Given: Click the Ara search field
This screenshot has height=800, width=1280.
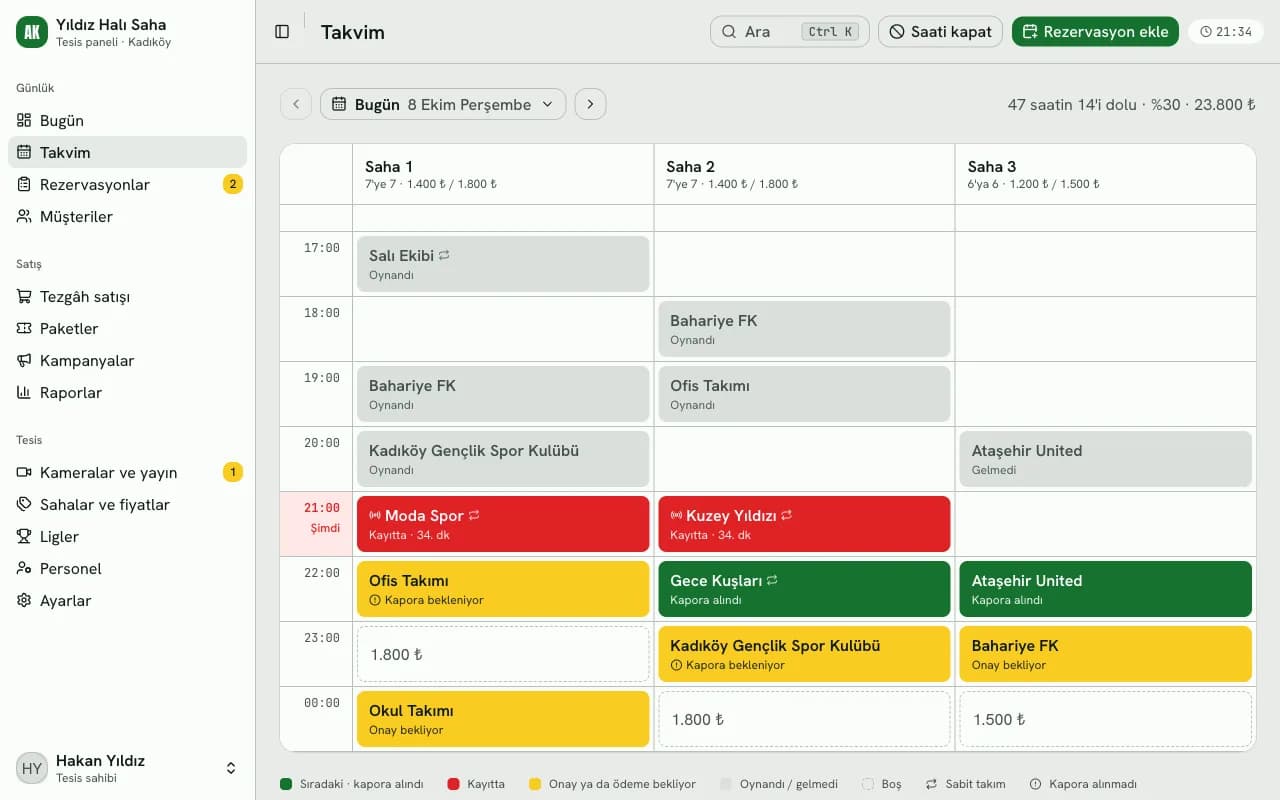Looking at the screenshot, I should (x=790, y=32).
